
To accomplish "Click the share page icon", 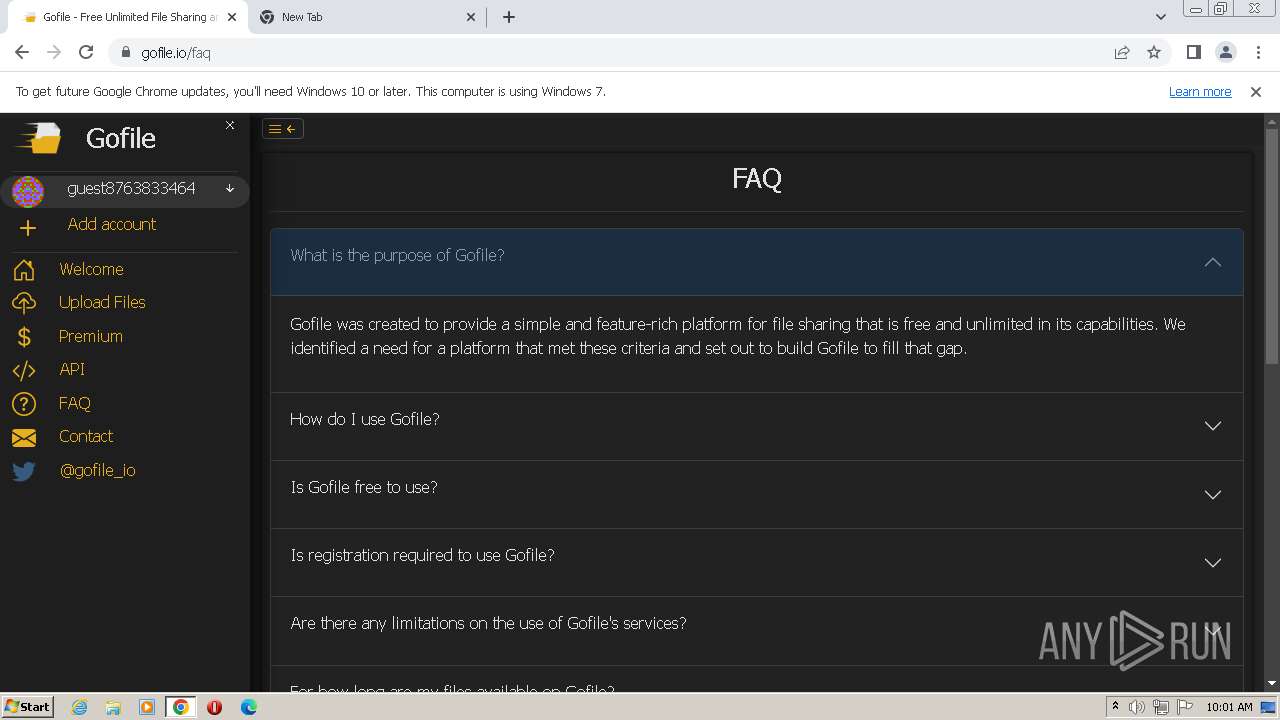I will pyautogui.click(x=1122, y=52).
